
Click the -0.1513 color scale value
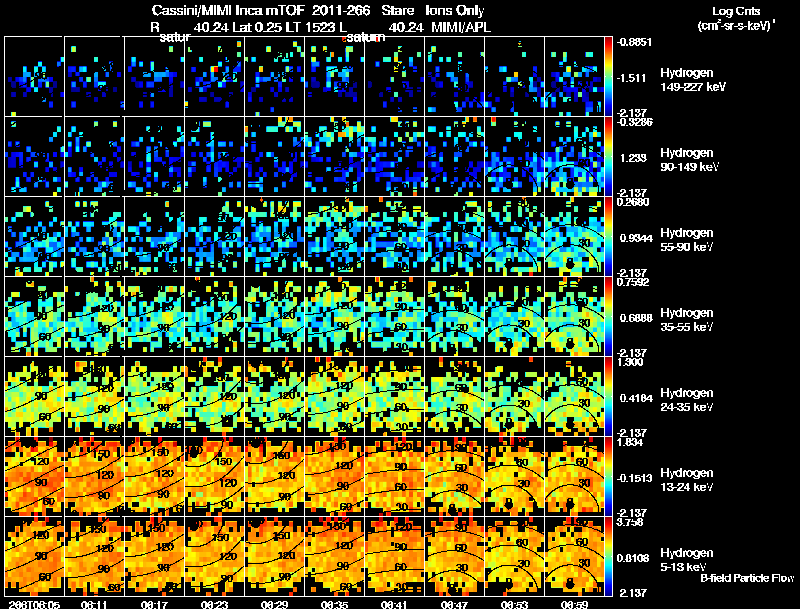tap(634, 478)
